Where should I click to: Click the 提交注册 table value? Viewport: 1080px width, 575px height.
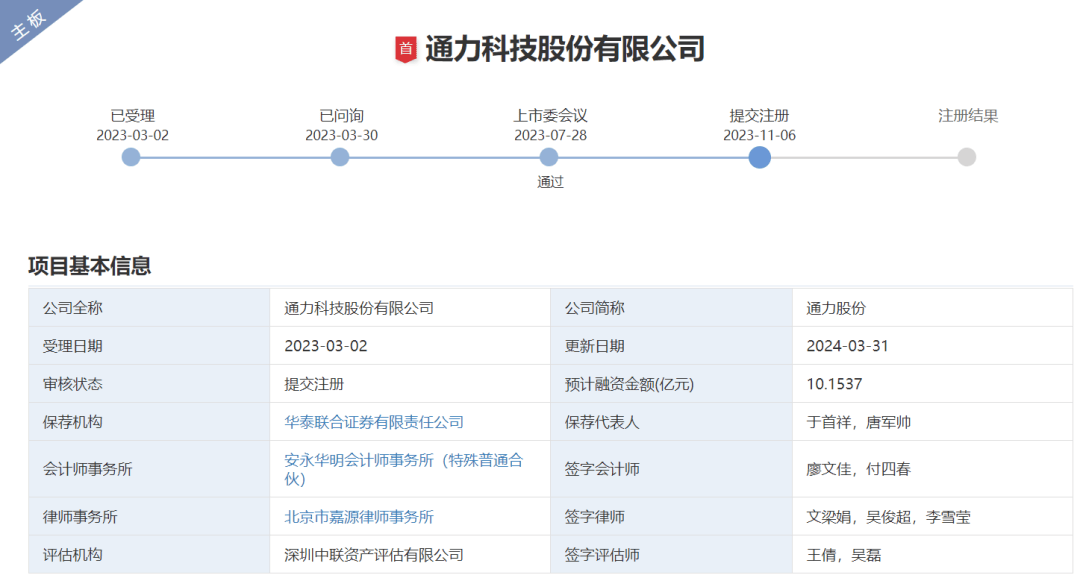tap(314, 384)
